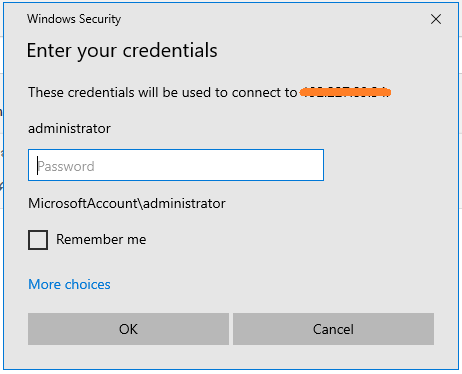Click into the Password input field
Image resolution: width=462 pixels, height=374 pixels.
click(176, 165)
